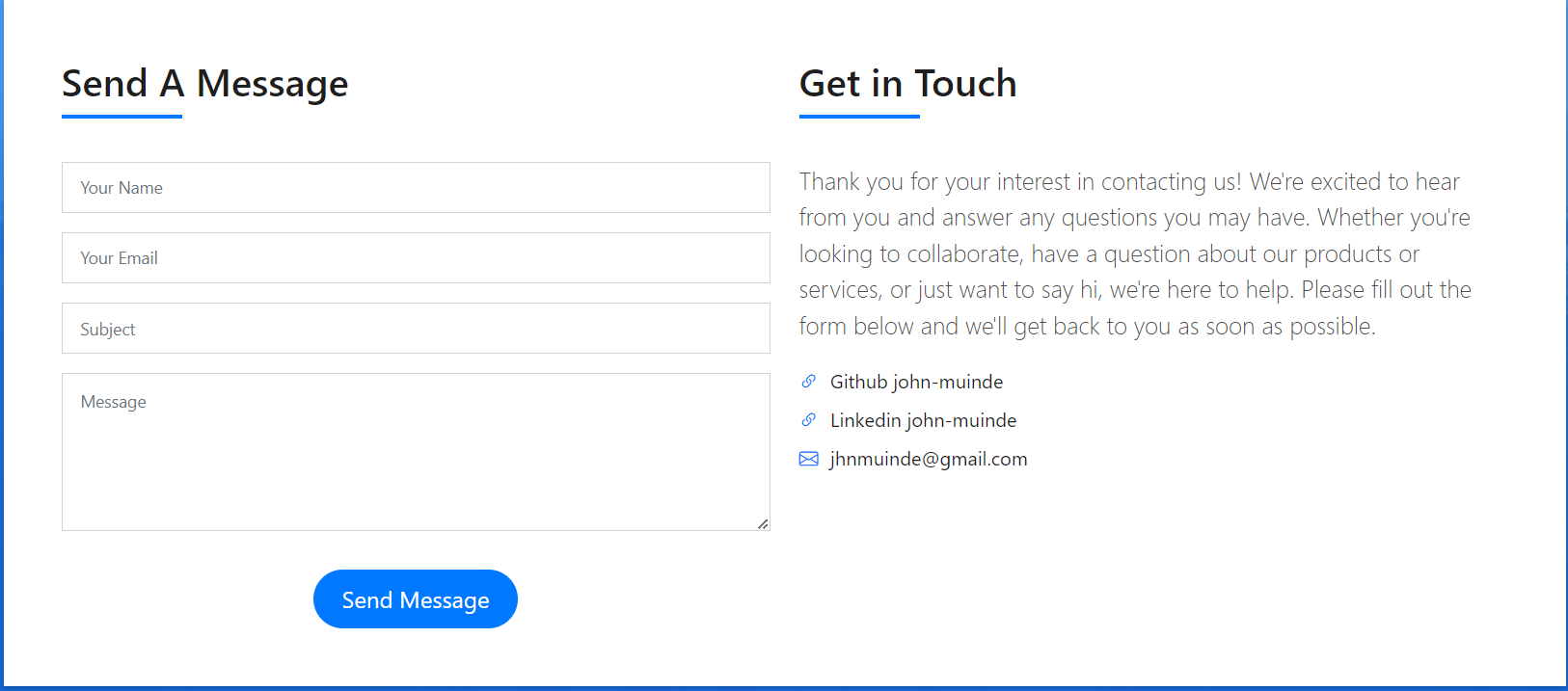Click the chain link icon beside Github
Image resolution: width=1568 pixels, height=691 pixels.
pyautogui.click(x=808, y=382)
